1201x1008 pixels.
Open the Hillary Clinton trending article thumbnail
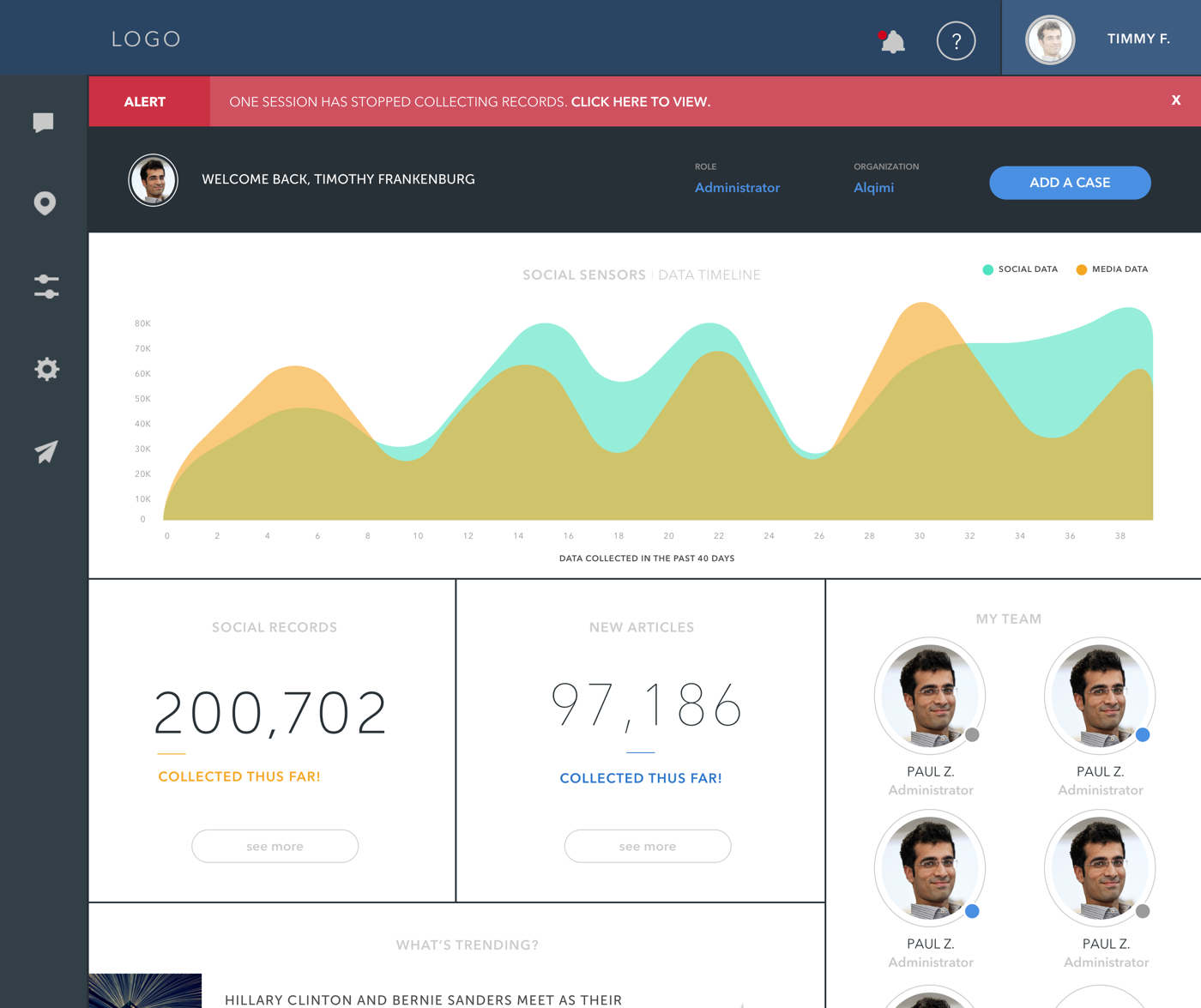click(x=145, y=991)
